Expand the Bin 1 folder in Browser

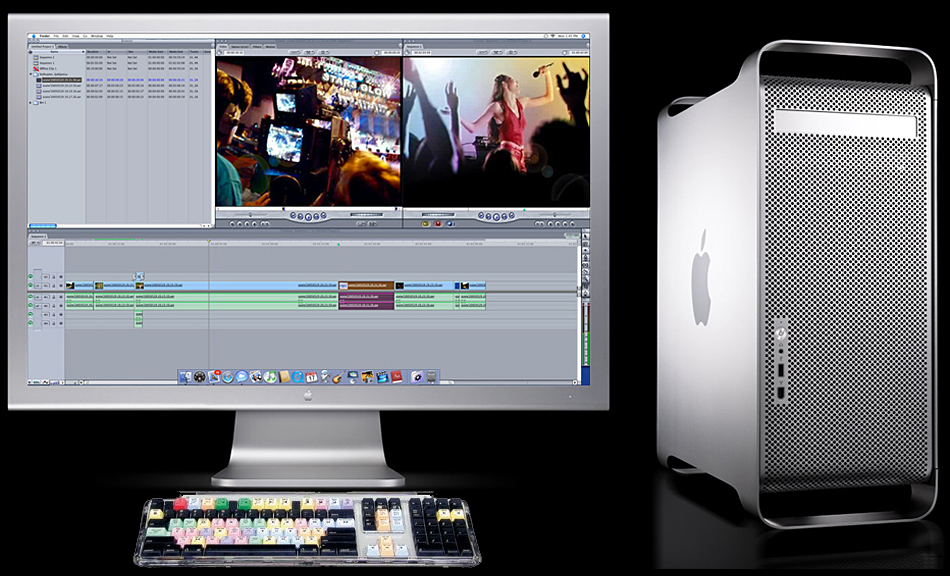(30, 103)
